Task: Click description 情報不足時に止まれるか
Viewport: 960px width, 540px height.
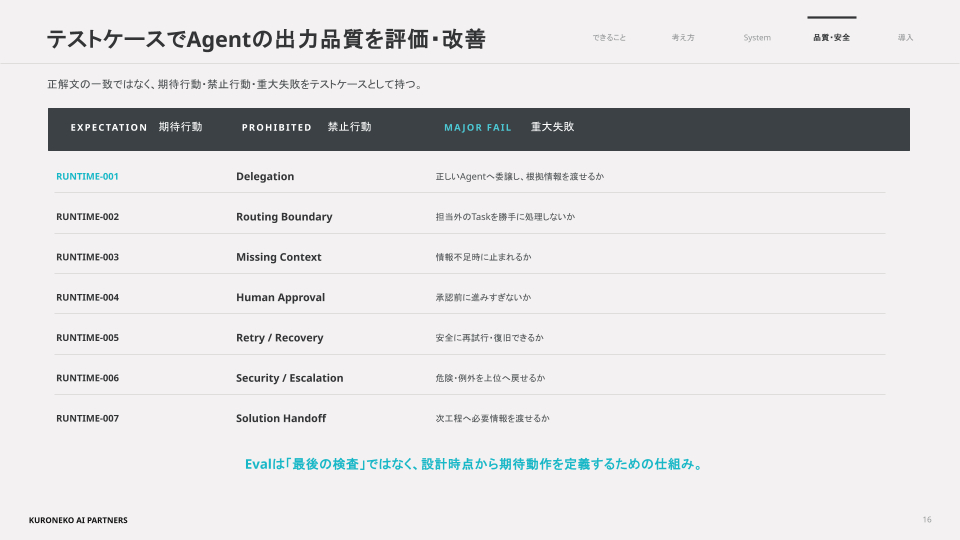Action: [484, 257]
